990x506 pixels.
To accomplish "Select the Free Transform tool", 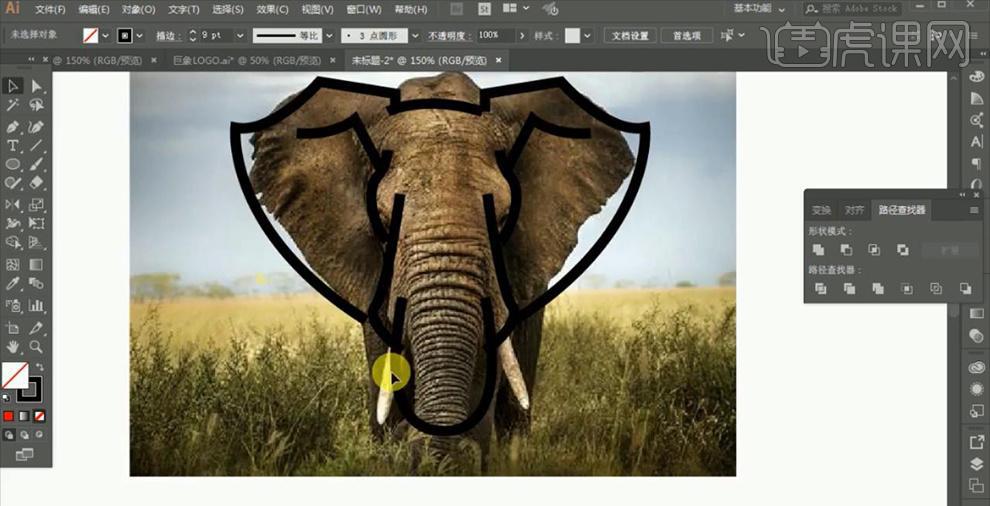I will (x=37, y=223).
